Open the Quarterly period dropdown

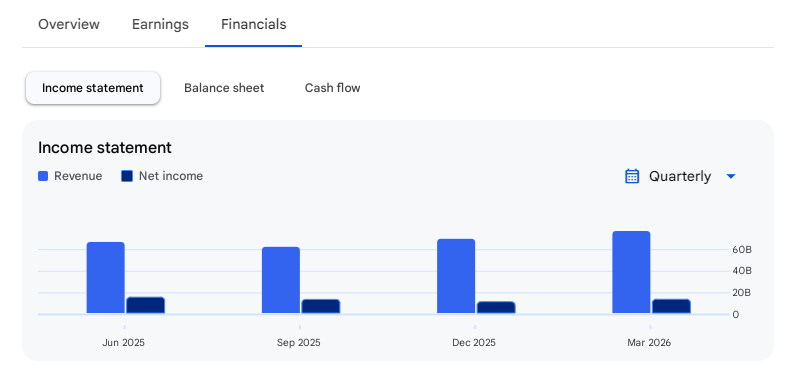[x=681, y=176]
